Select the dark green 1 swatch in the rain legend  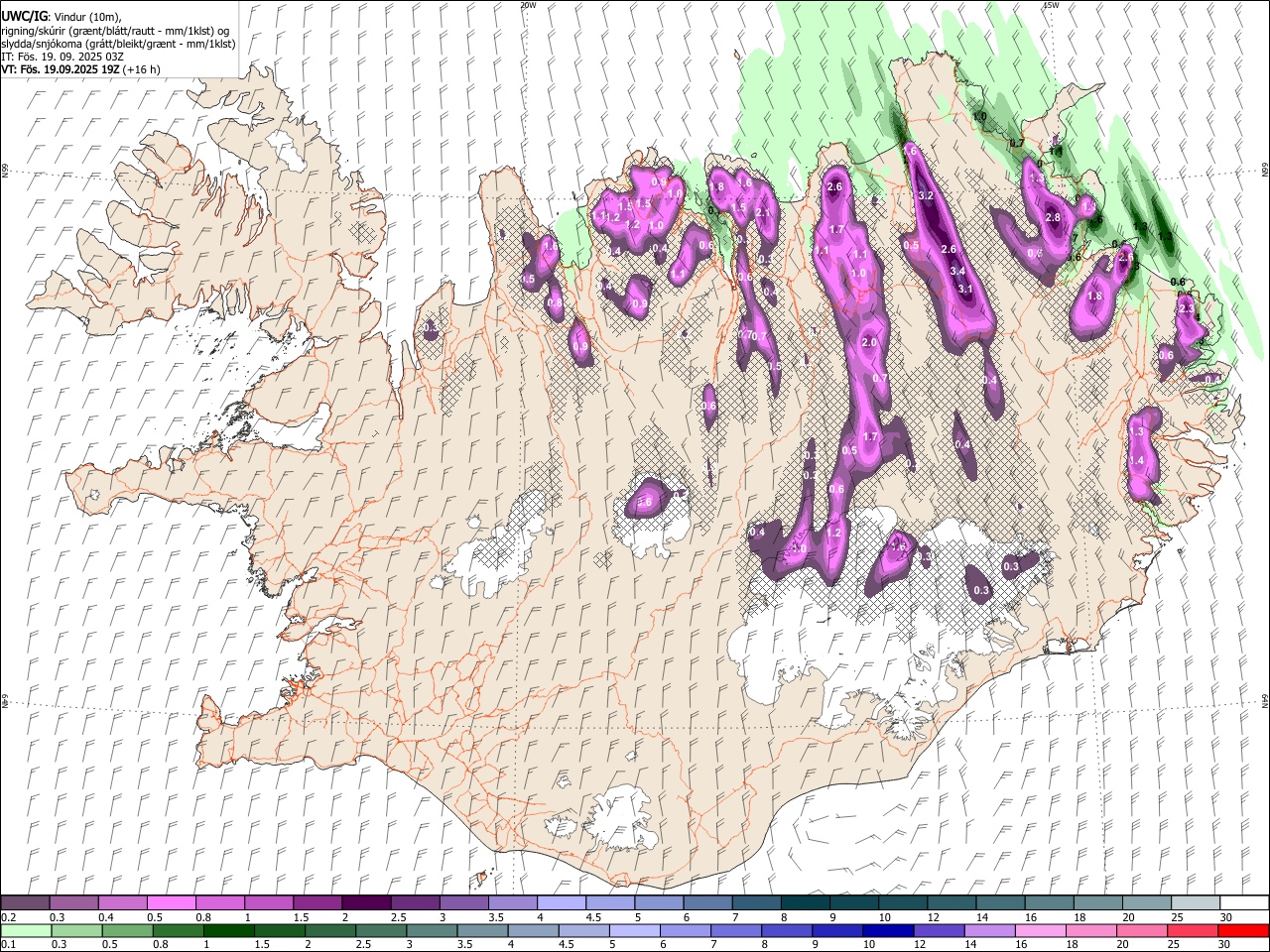coord(228,931)
